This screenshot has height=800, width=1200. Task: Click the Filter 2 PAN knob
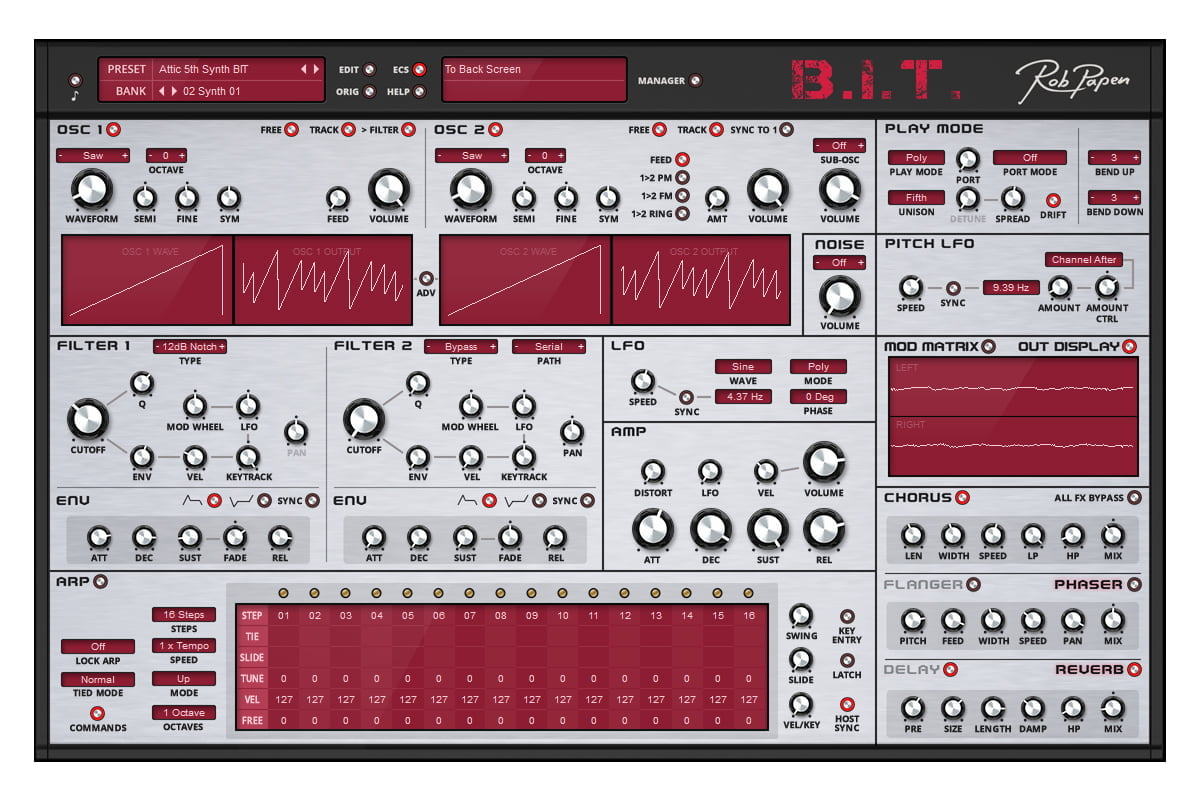point(571,432)
